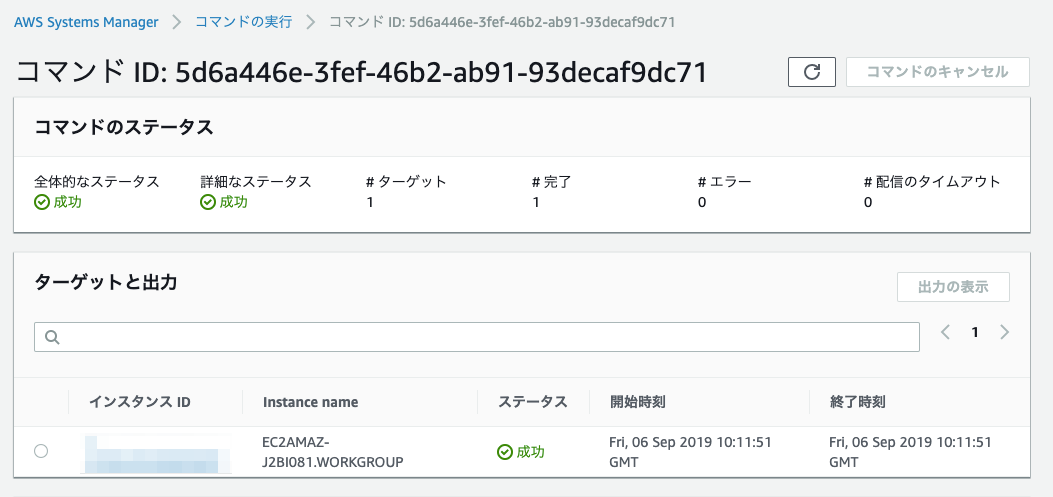Click the value 1 under # 完了

tap(536, 202)
